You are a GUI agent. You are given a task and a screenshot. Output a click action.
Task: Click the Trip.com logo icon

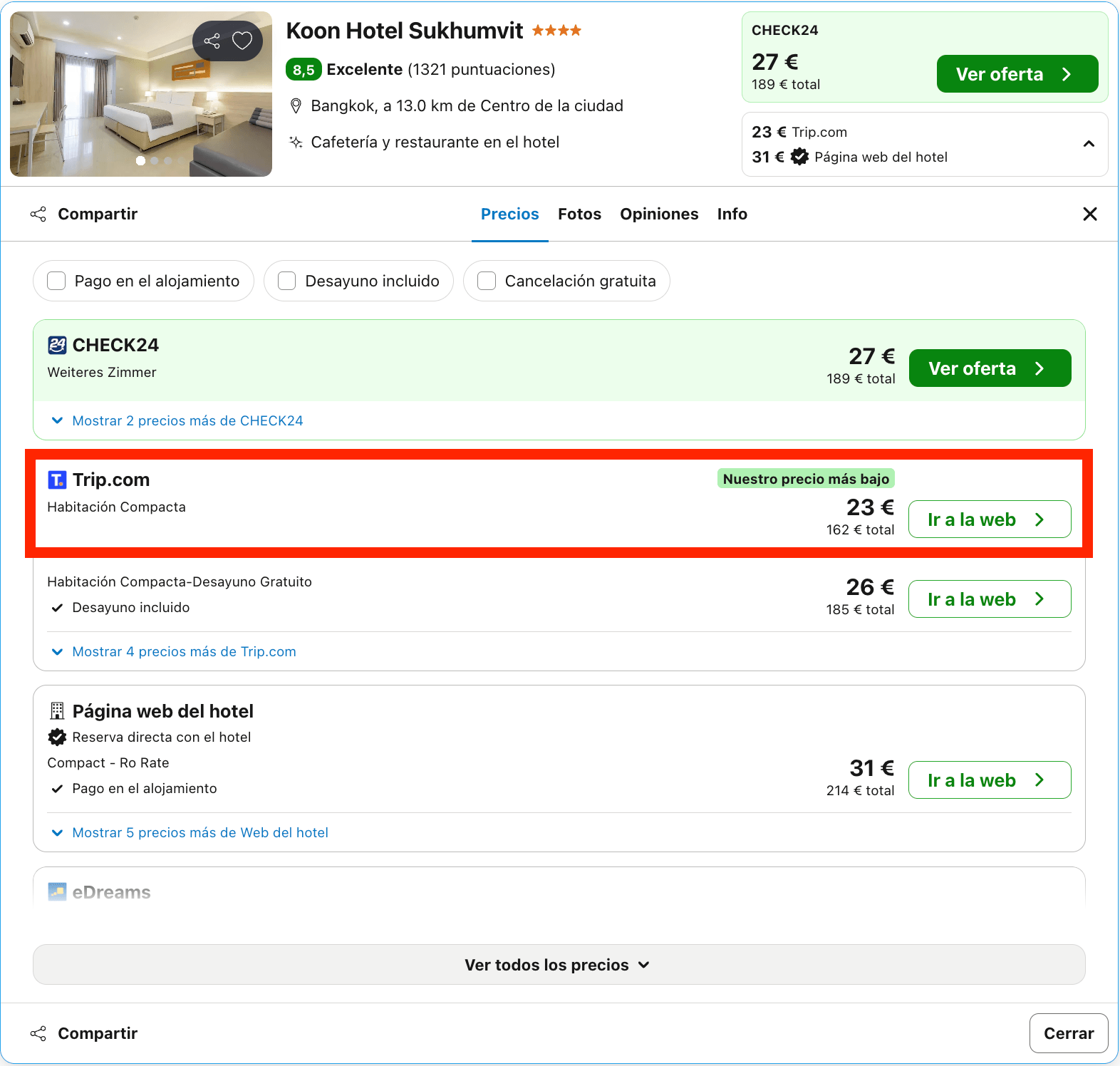(x=57, y=480)
